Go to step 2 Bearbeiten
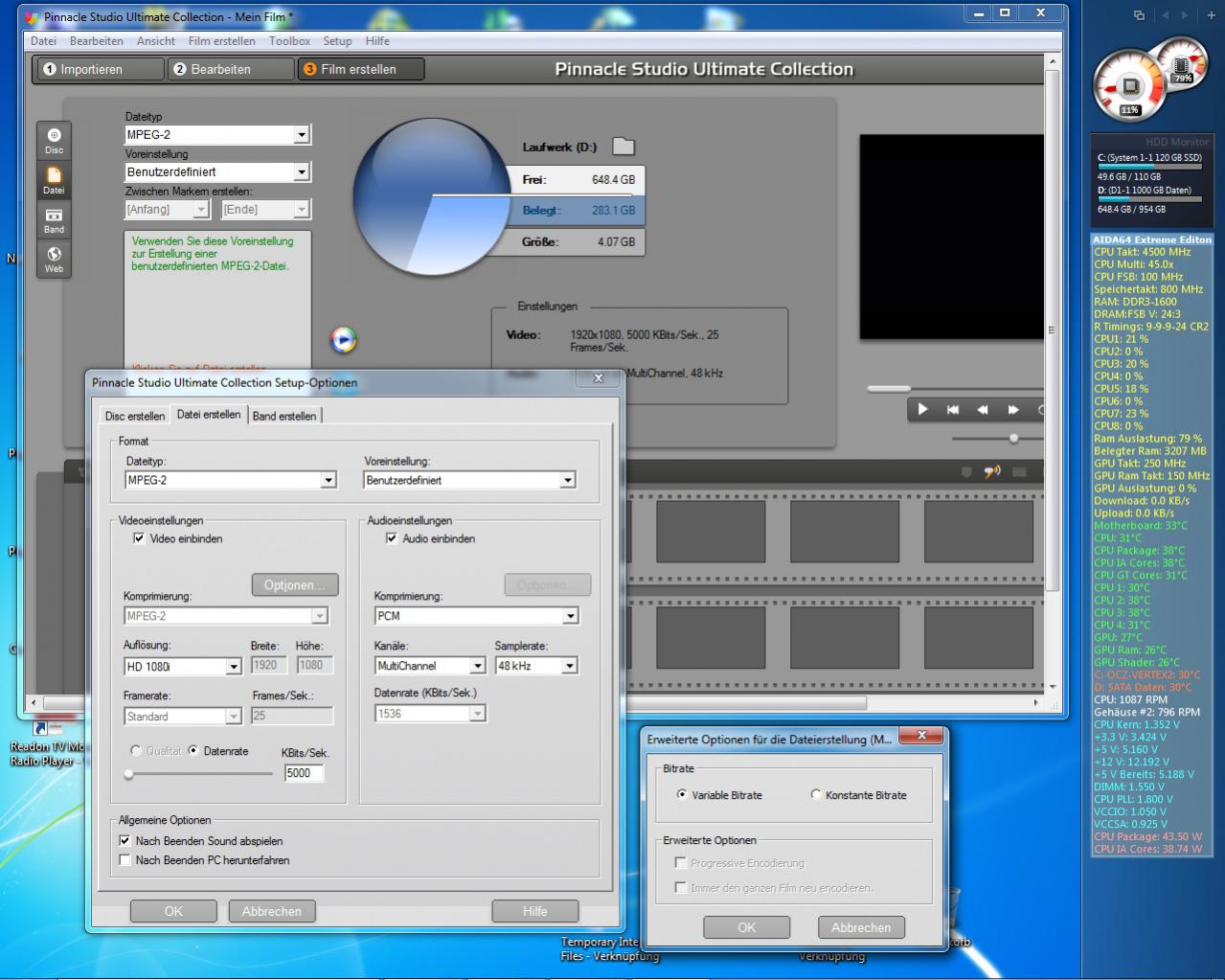1225x980 pixels. click(x=230, y=69)
